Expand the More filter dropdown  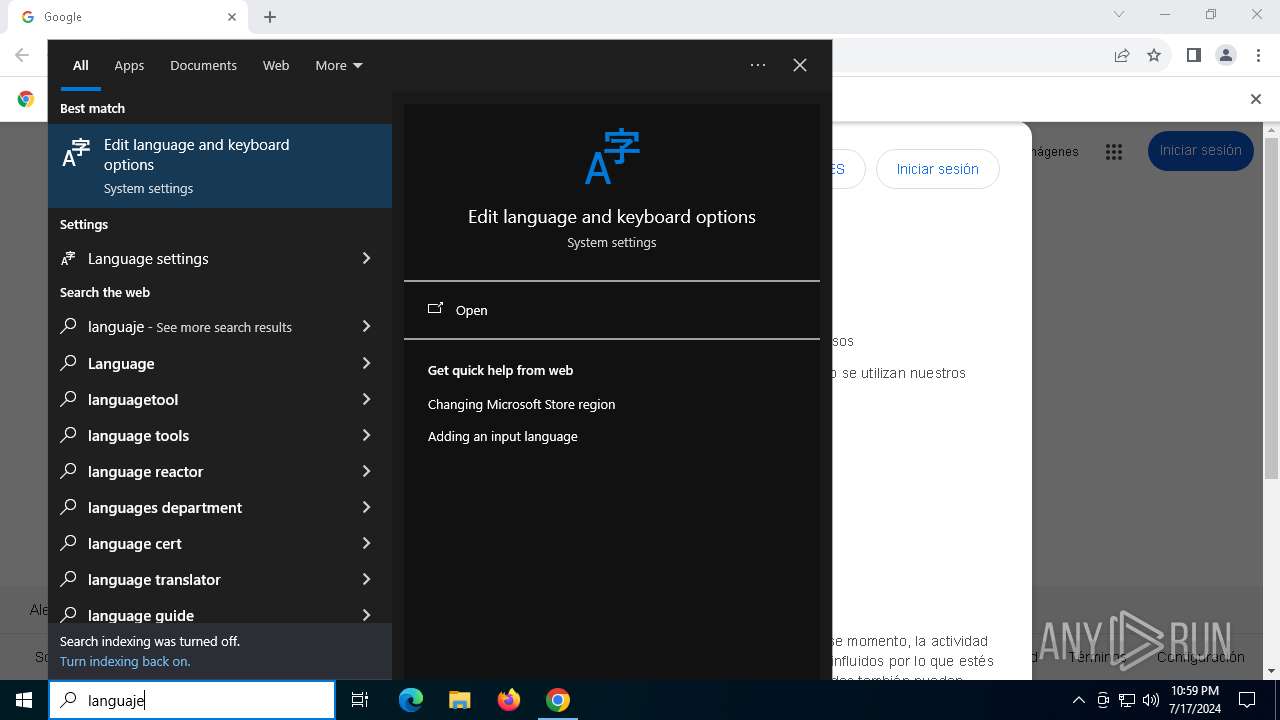click(x=339, y=65)
